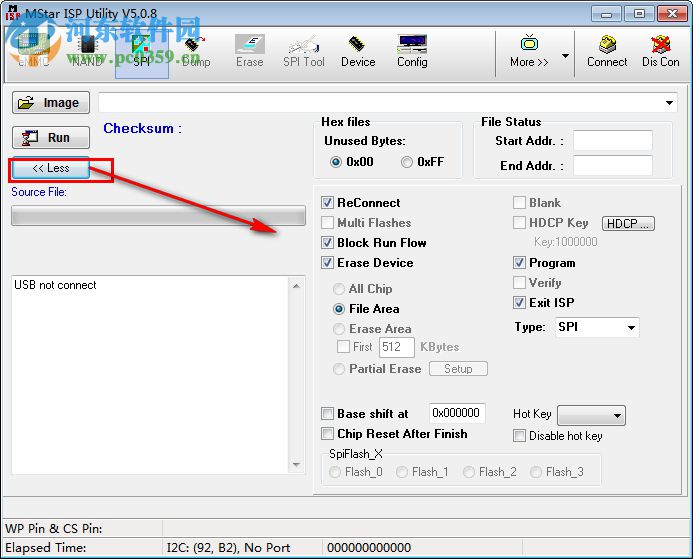Click the 000000000000 status bar value
693x559 pixels.
point(369,548)
